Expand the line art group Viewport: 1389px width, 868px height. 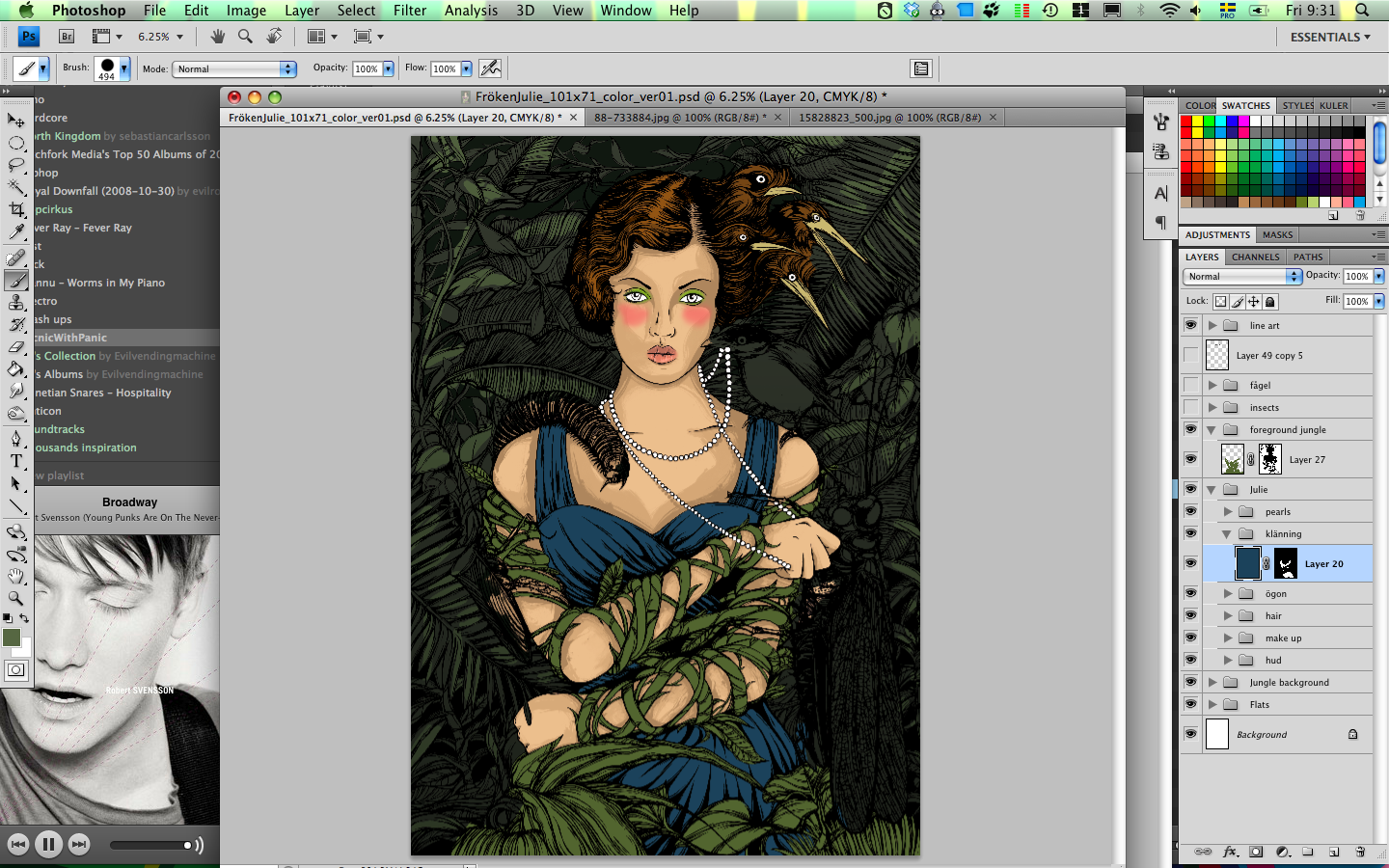pyautogui.click(x=1212, y=326)
